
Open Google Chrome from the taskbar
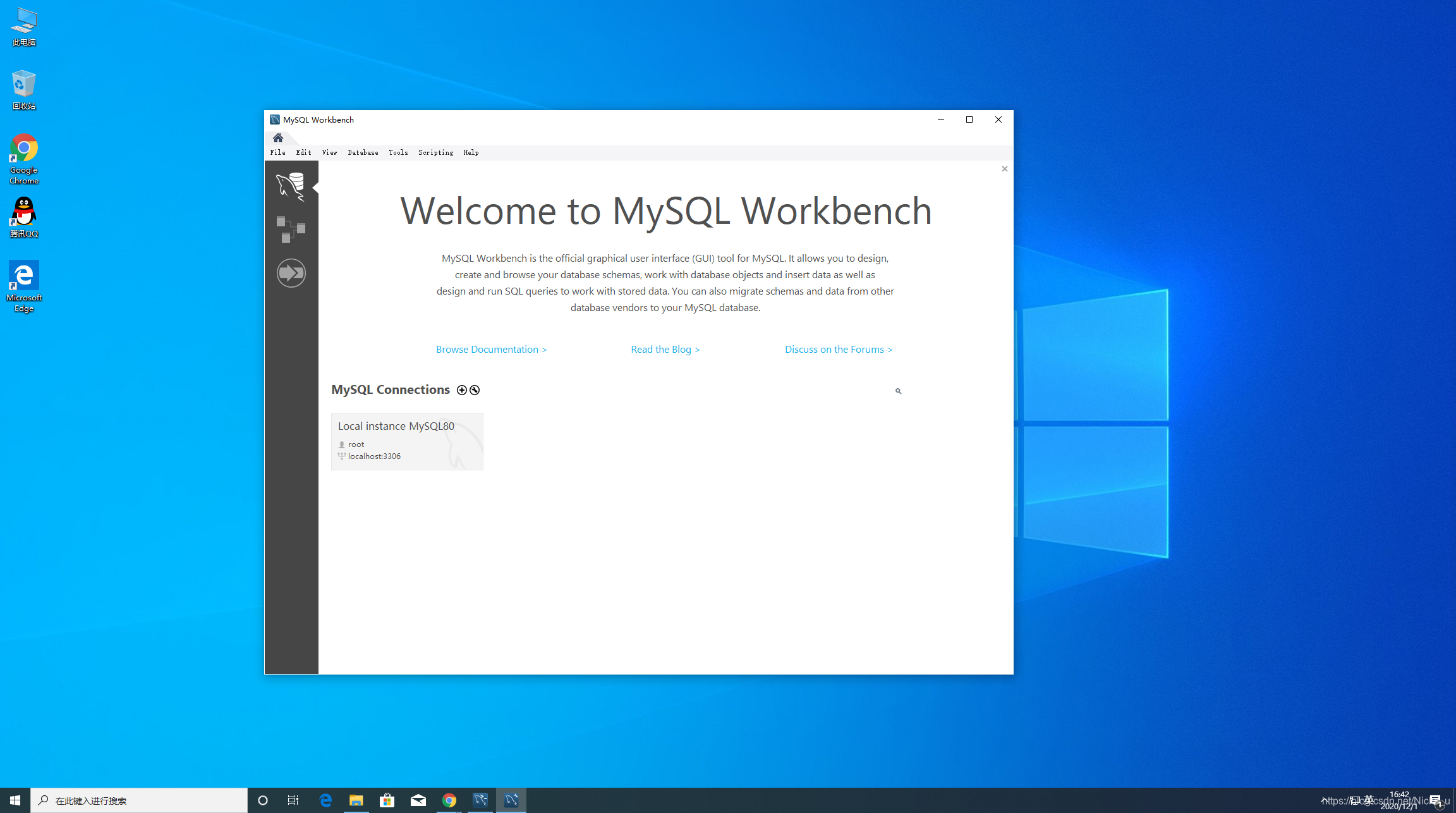click(449, 800)
